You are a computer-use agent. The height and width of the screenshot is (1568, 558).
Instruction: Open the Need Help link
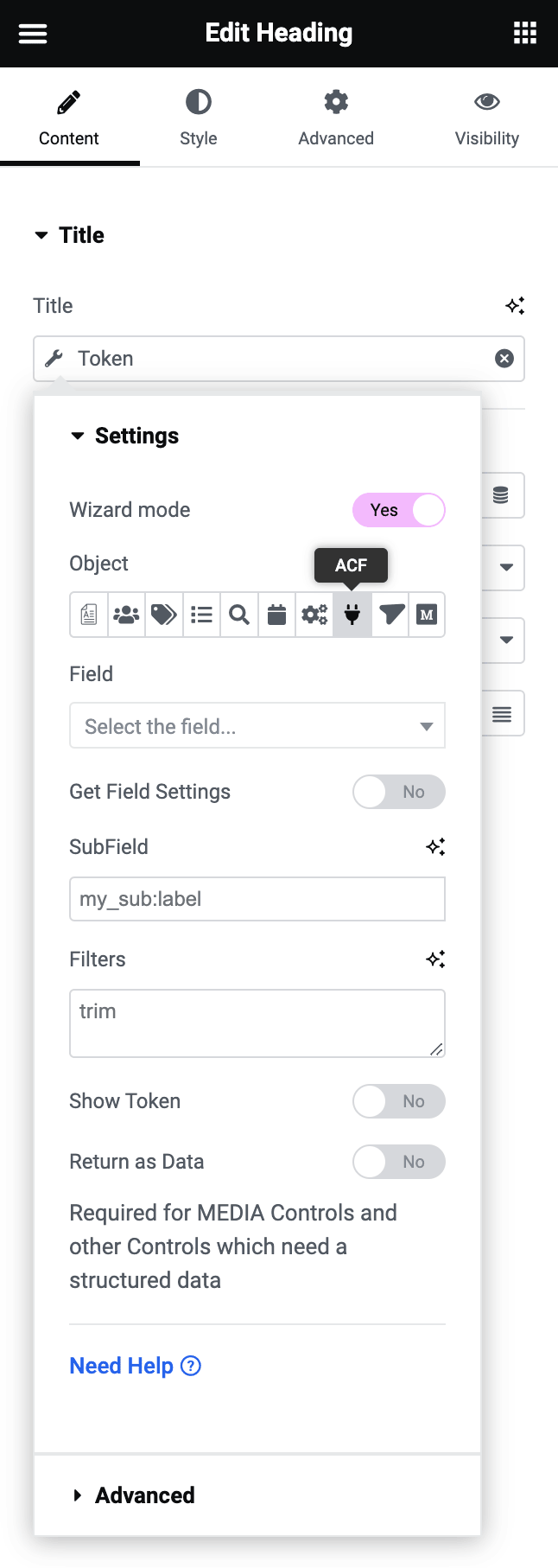point(135,1366)
